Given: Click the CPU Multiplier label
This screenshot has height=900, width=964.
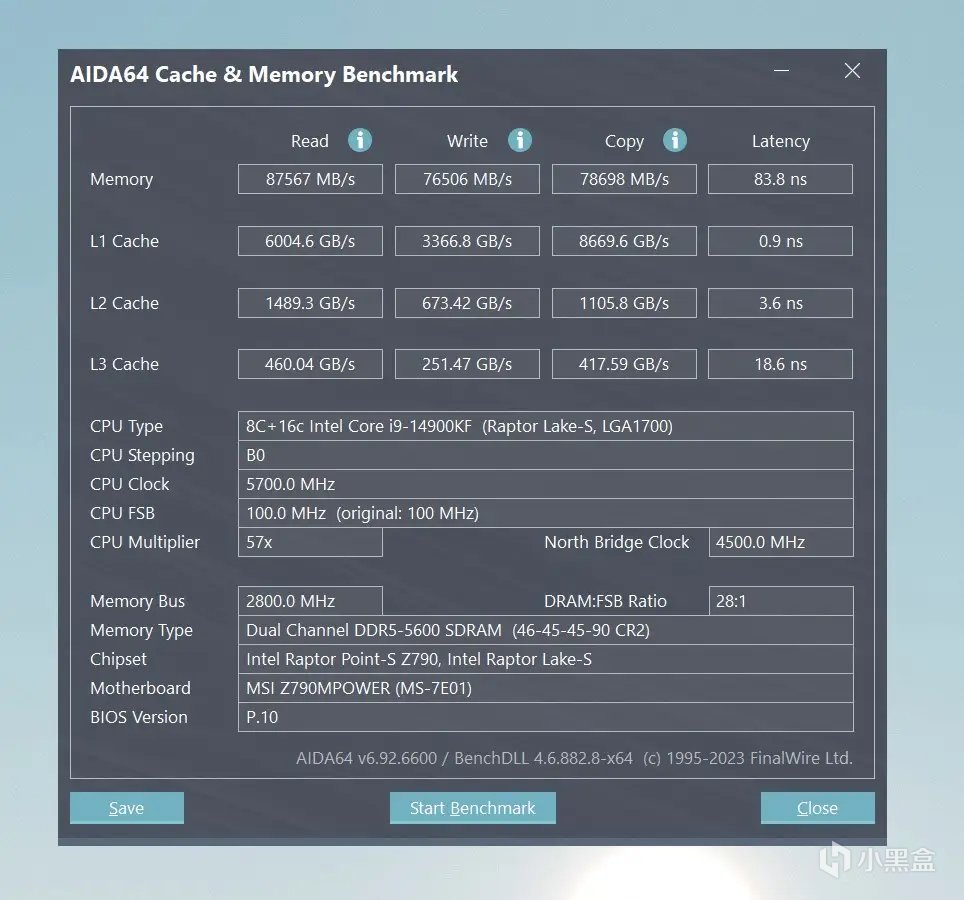Looking at the screenshot, I should click(145, 542).
